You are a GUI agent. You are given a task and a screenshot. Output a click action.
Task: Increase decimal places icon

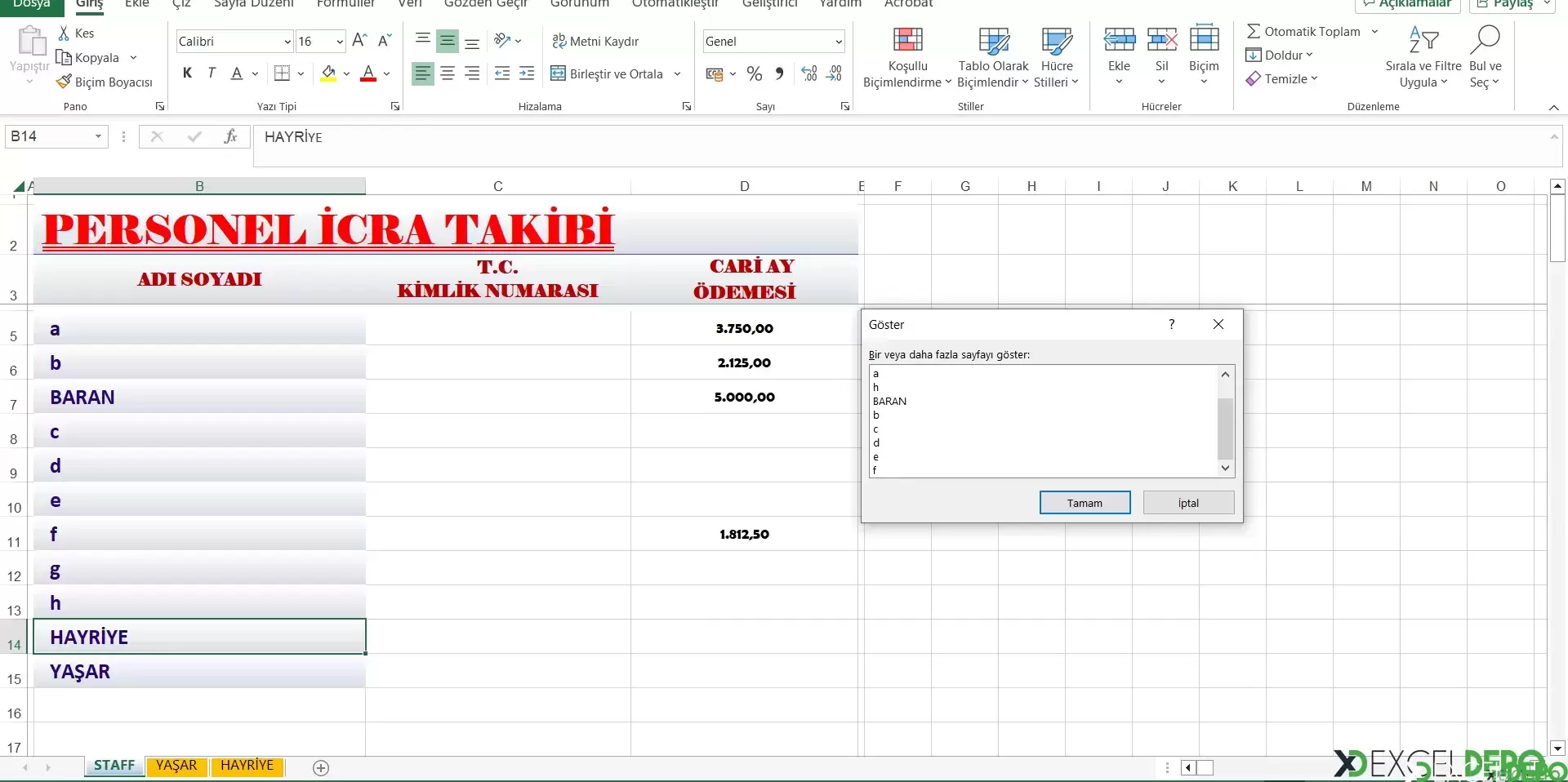(x=809, y=73)
